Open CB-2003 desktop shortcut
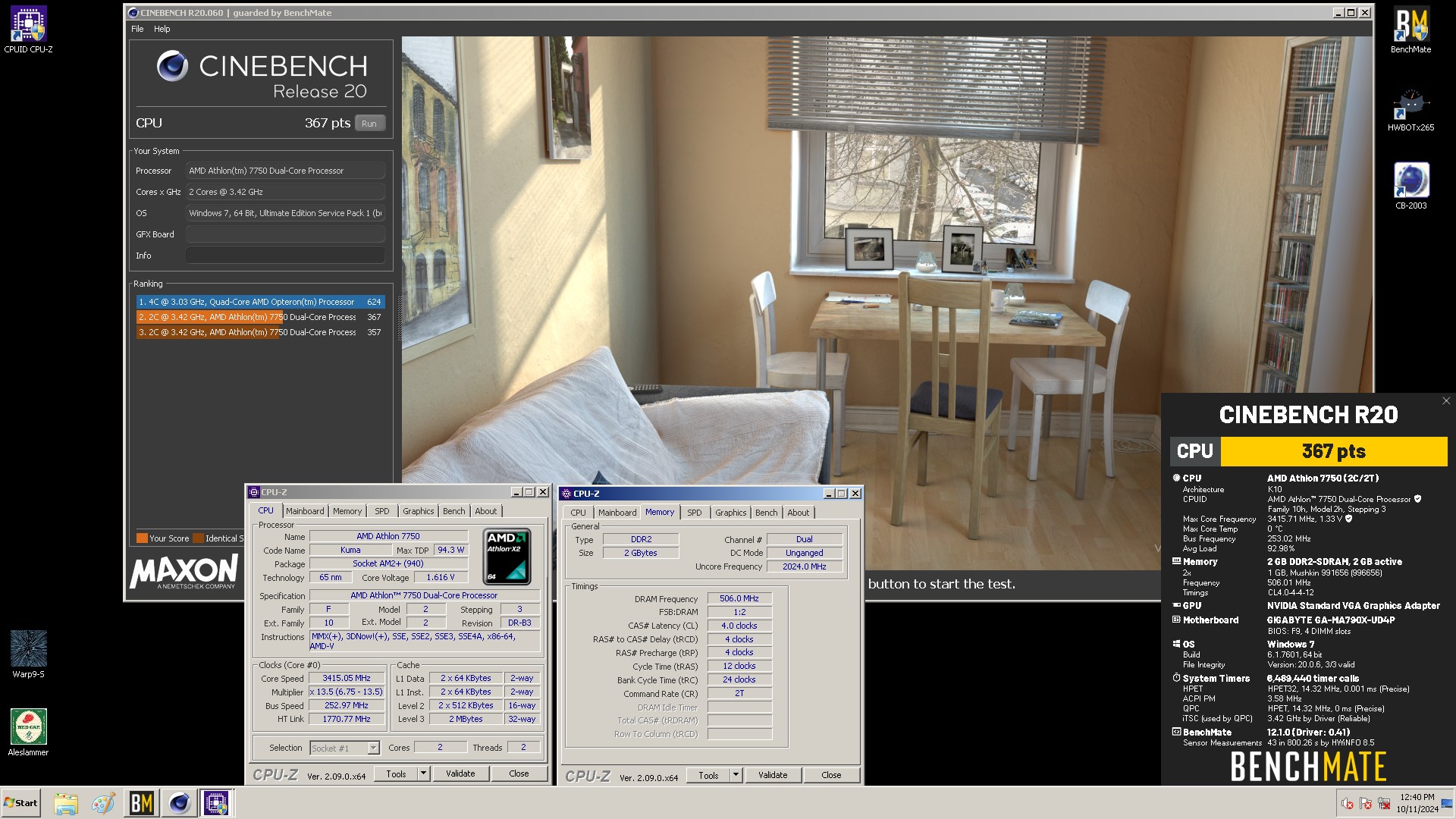This screenshot has height=819, width=1456. click(x=1410, y=186)
